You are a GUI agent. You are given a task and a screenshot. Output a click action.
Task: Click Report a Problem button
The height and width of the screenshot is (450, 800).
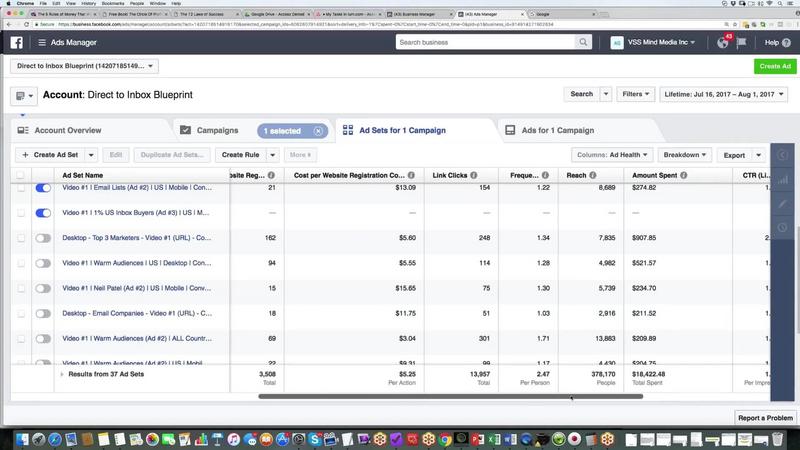coord(765,418)
